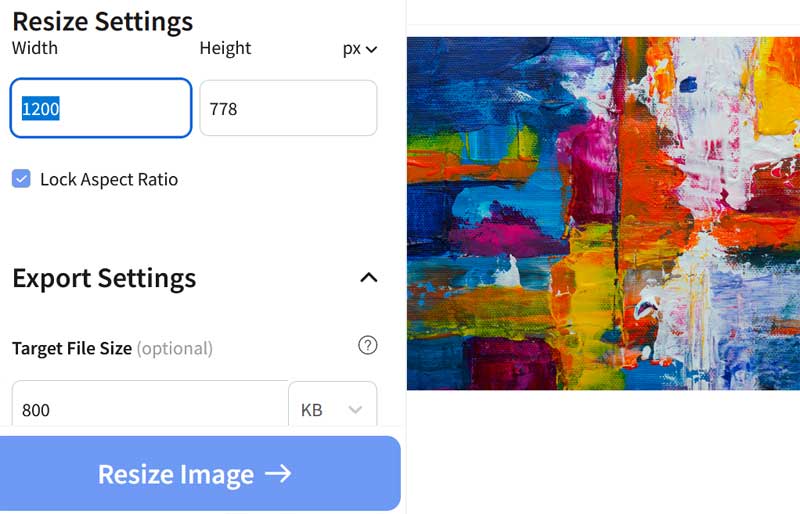Collapse the Export Settings section chevron

[368, 277]
